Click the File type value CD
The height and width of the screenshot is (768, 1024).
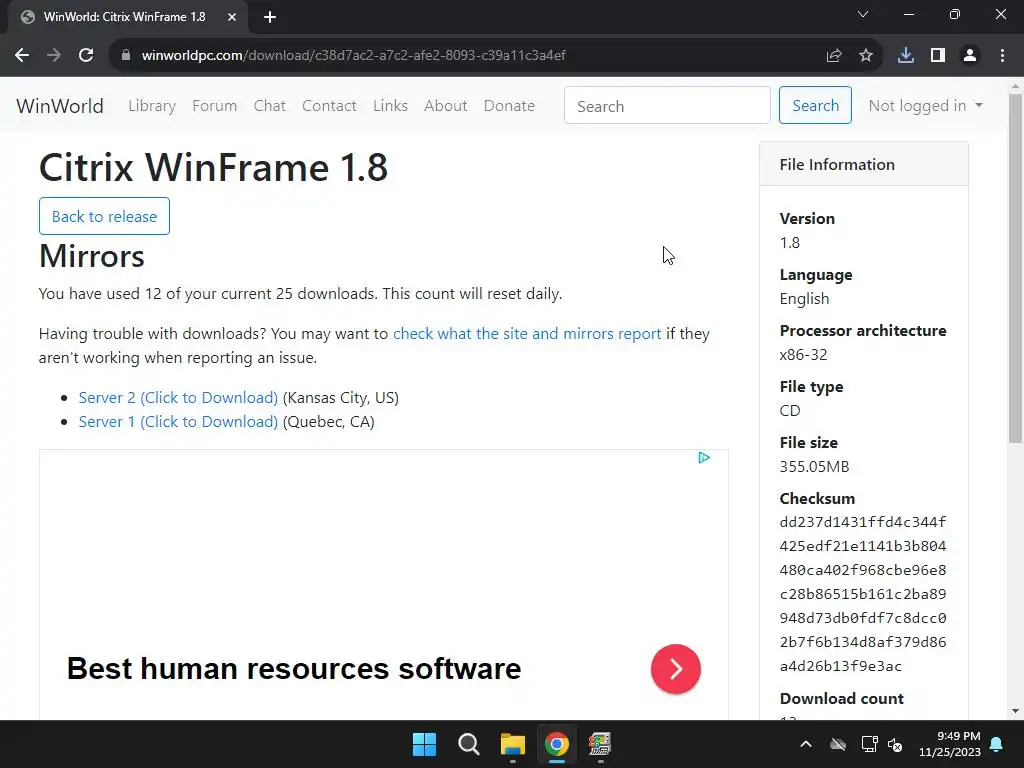(790, 411)
